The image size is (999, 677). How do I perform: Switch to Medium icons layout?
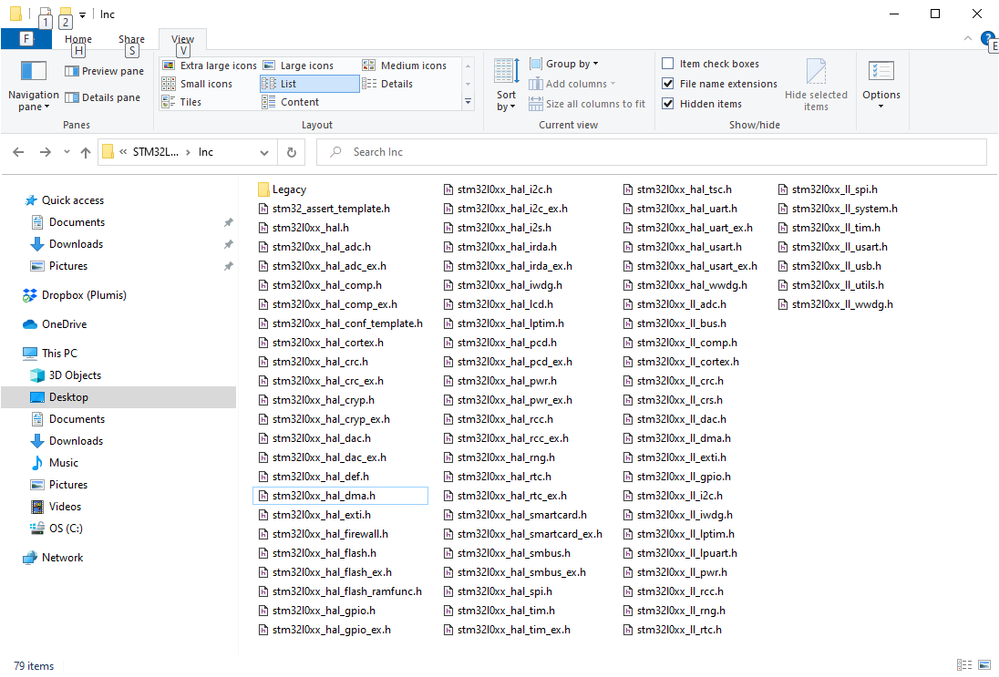pyautogui.click(x=405, y=65)
